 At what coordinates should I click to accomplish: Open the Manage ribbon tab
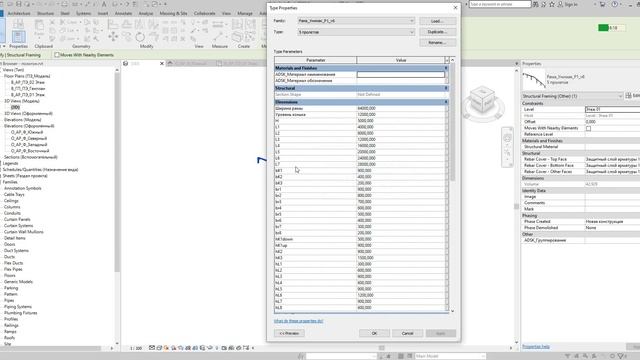pos(245,13)
